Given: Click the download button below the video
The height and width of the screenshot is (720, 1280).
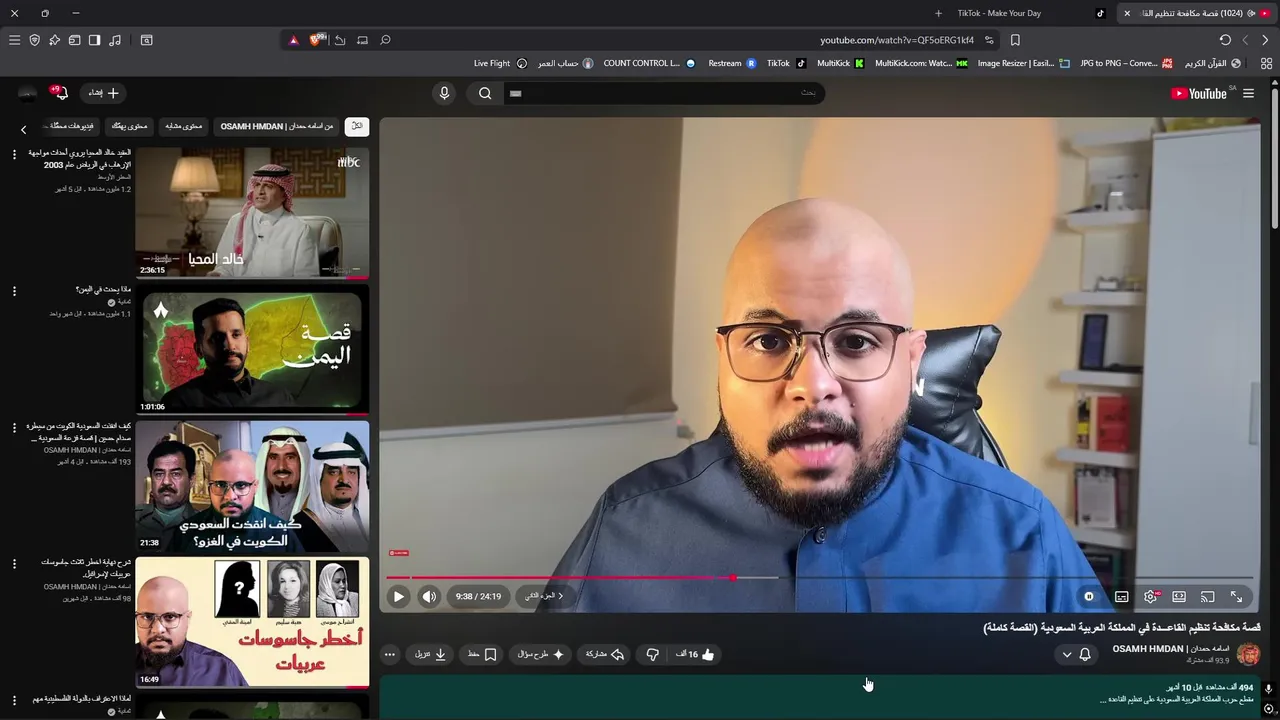Looking at the screenshot, I should [x=431, y=654].
